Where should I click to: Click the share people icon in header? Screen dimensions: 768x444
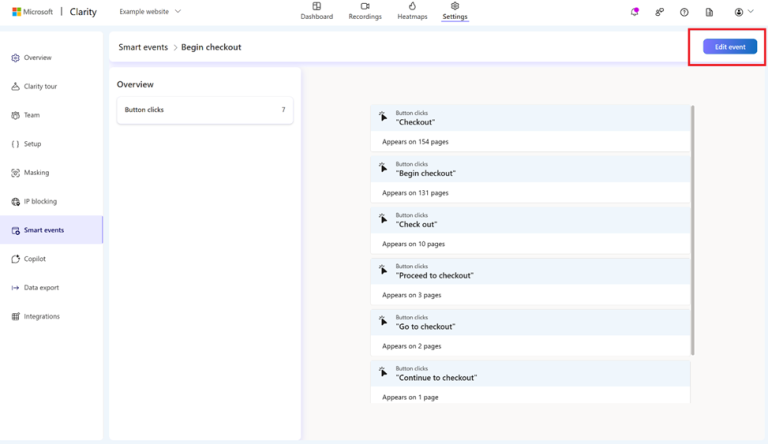coord(659,12)
